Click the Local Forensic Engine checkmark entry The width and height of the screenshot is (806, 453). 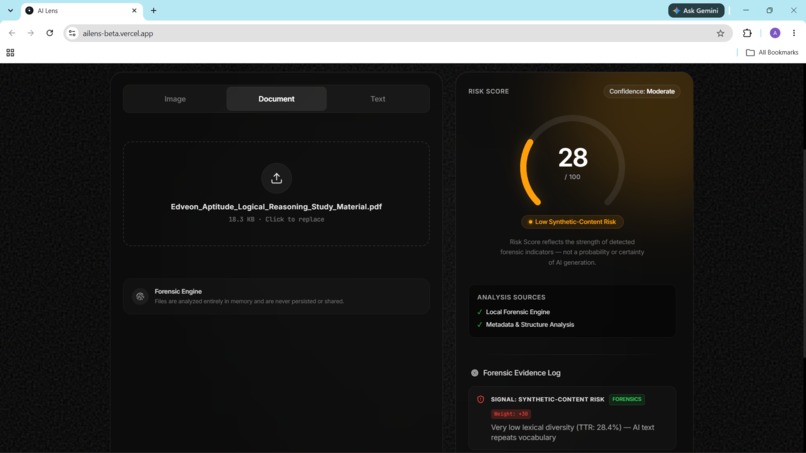tap(514, 312)
